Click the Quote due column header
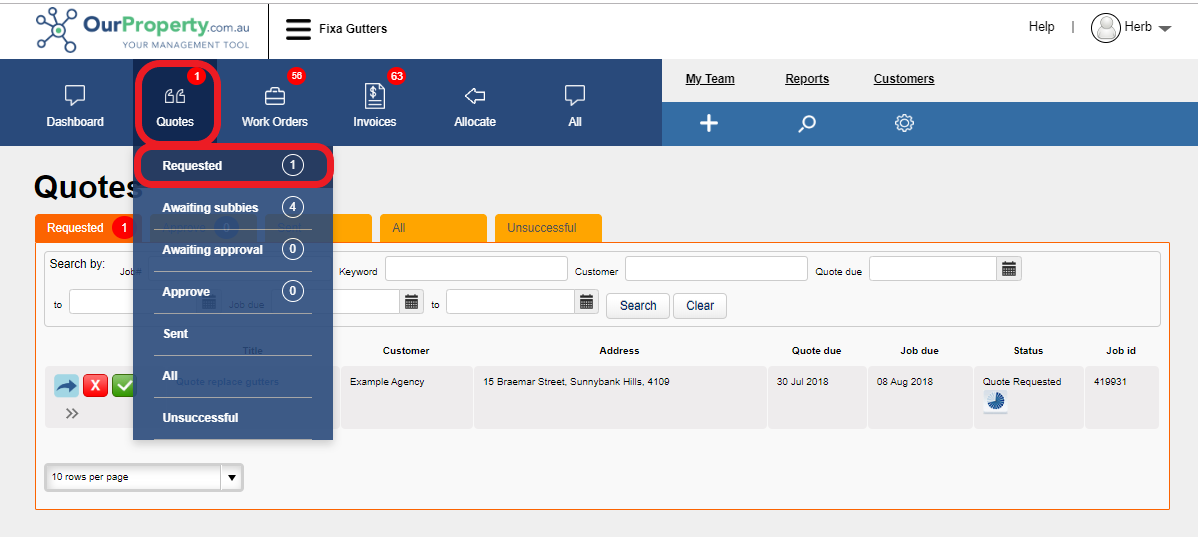The height and width of the screenshot is (537, 1198). click(x=817, y=351)
